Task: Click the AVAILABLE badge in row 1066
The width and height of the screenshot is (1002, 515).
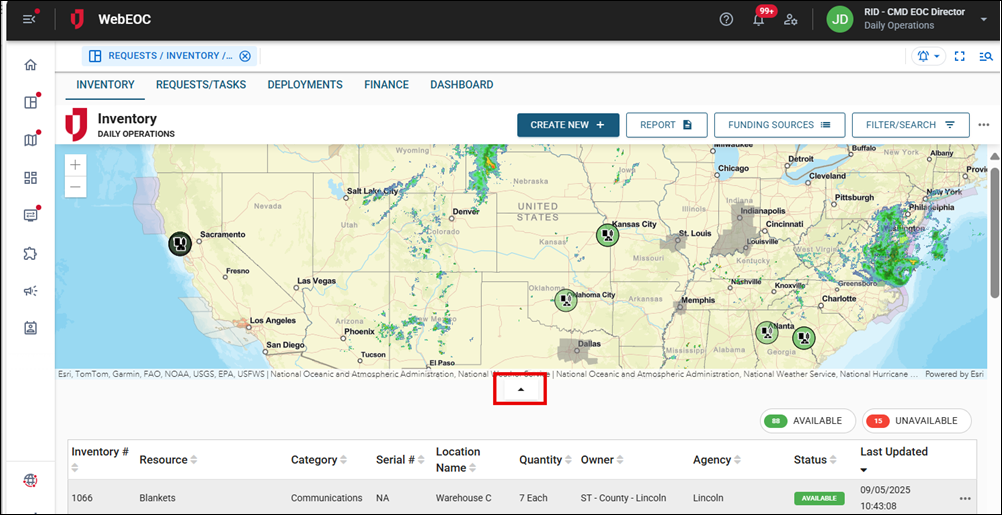Action: click(x=819, y=498)
